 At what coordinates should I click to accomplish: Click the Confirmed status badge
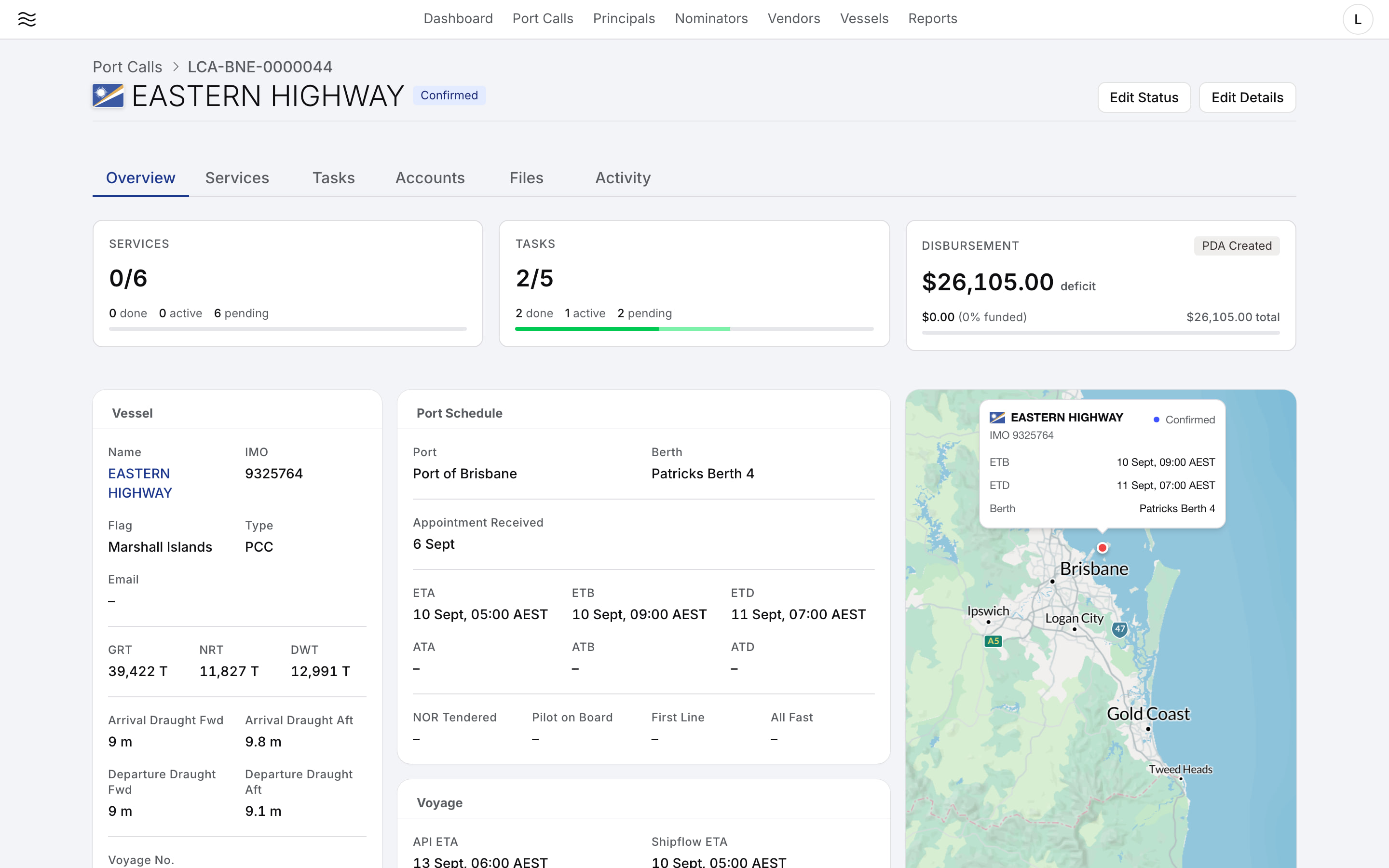point(449,95)
